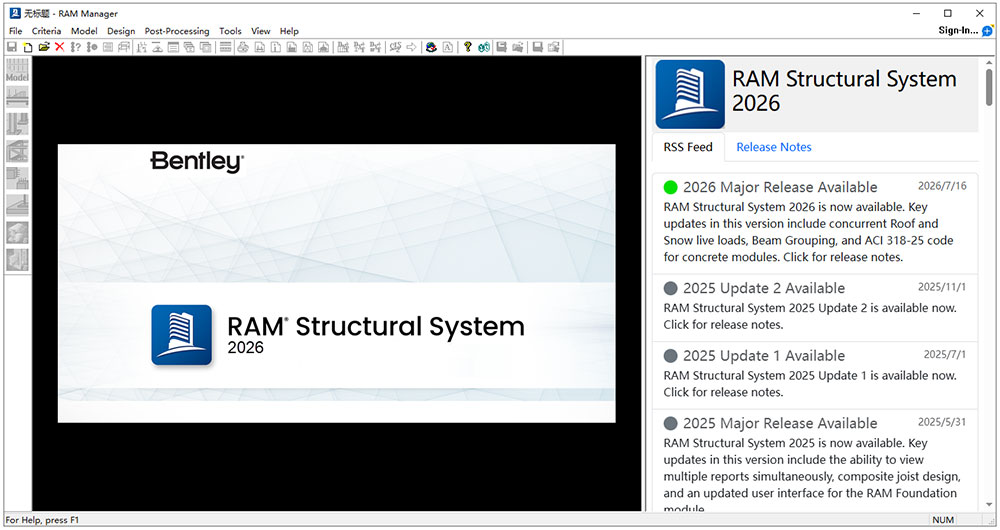Click the red X delete toolbar icon

(60, 47)
